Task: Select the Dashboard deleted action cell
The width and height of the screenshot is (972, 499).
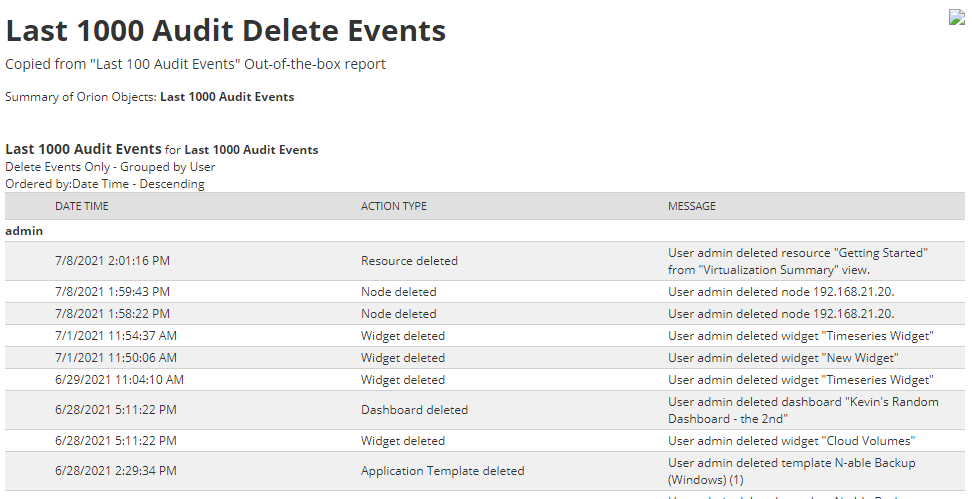Action: 414,410
